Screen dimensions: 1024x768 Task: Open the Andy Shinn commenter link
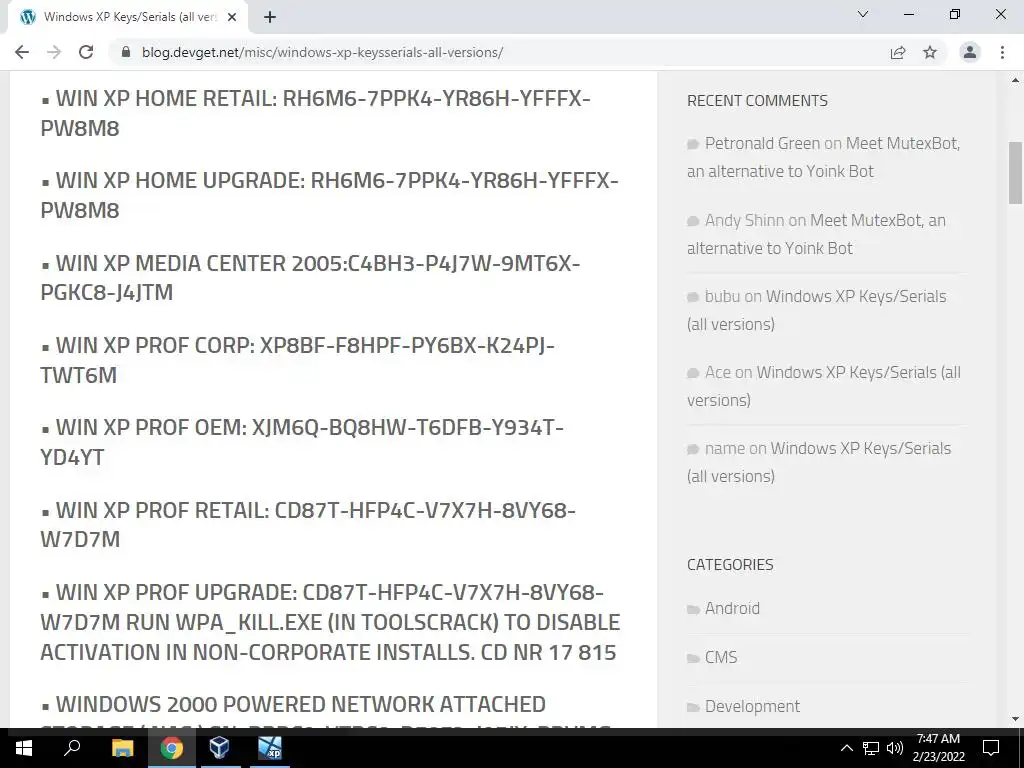pos(744,221)
